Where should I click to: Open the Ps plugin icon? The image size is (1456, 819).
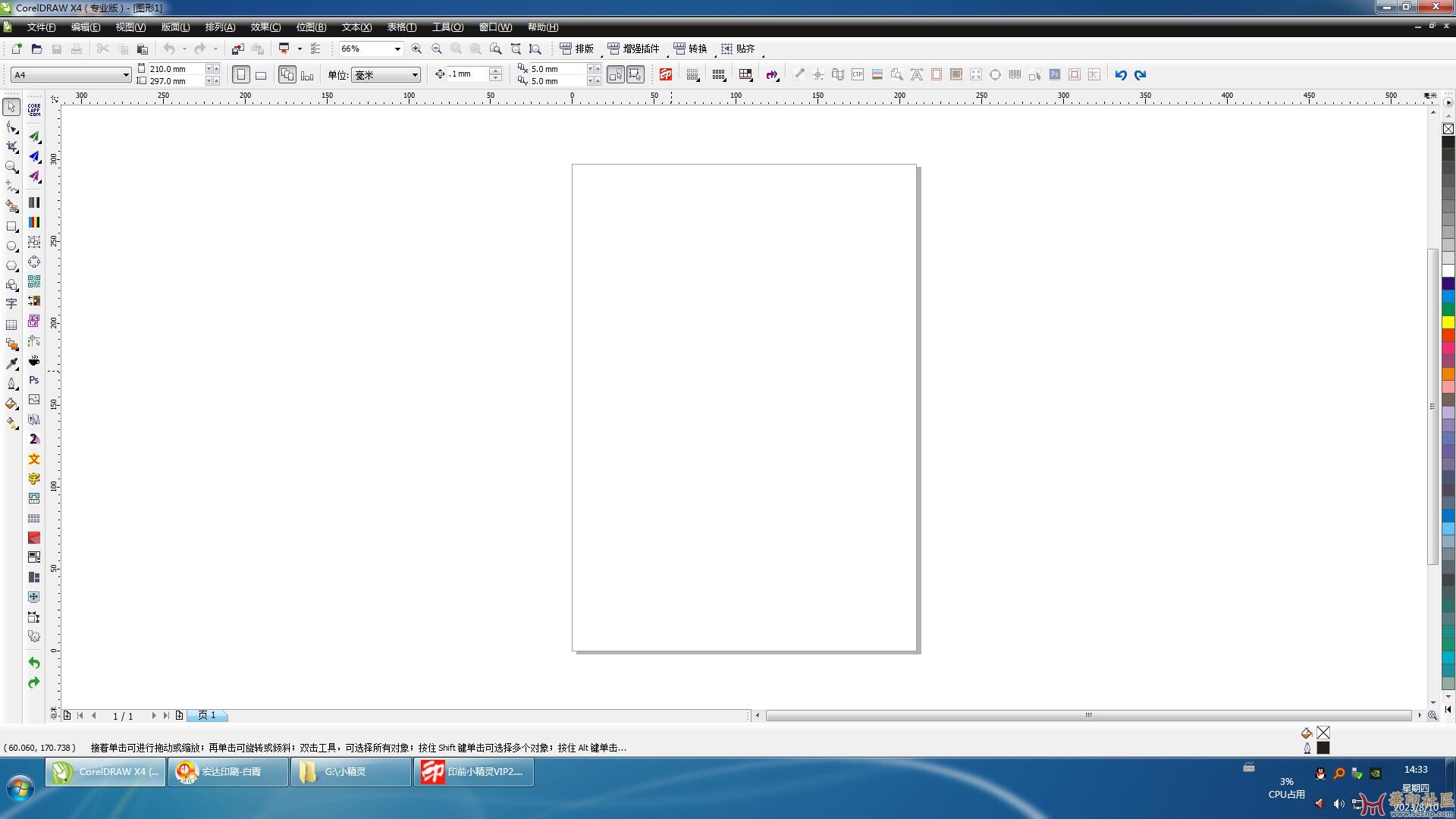[34, 380]
